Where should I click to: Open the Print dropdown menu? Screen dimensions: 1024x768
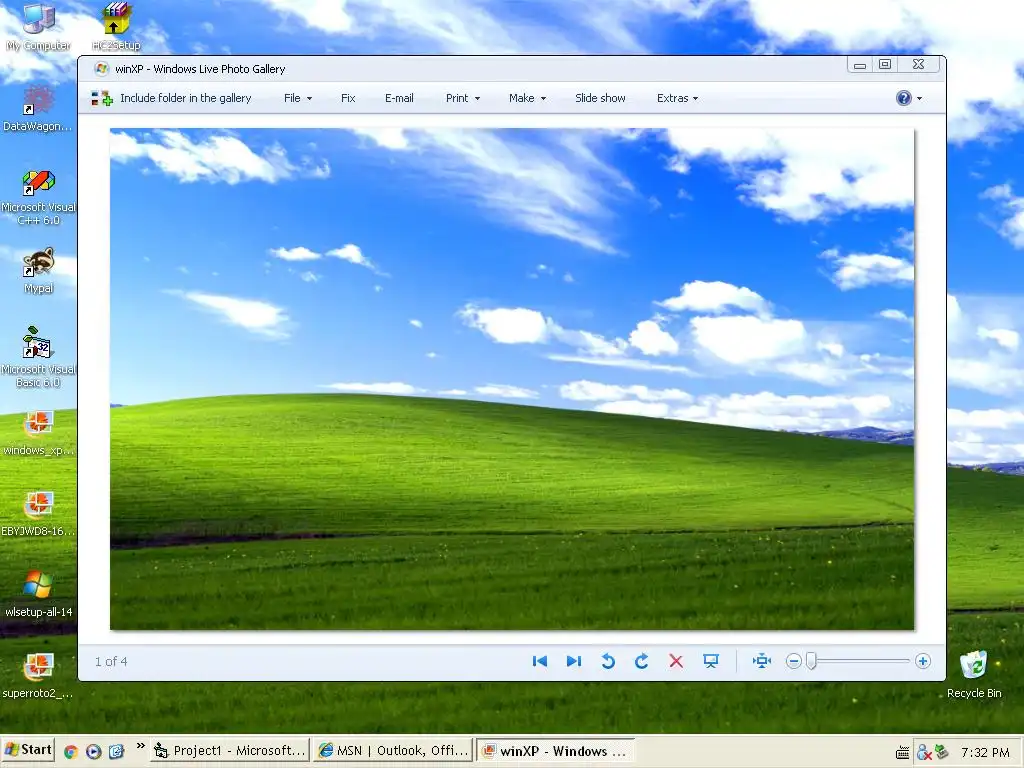coord(462,98)
